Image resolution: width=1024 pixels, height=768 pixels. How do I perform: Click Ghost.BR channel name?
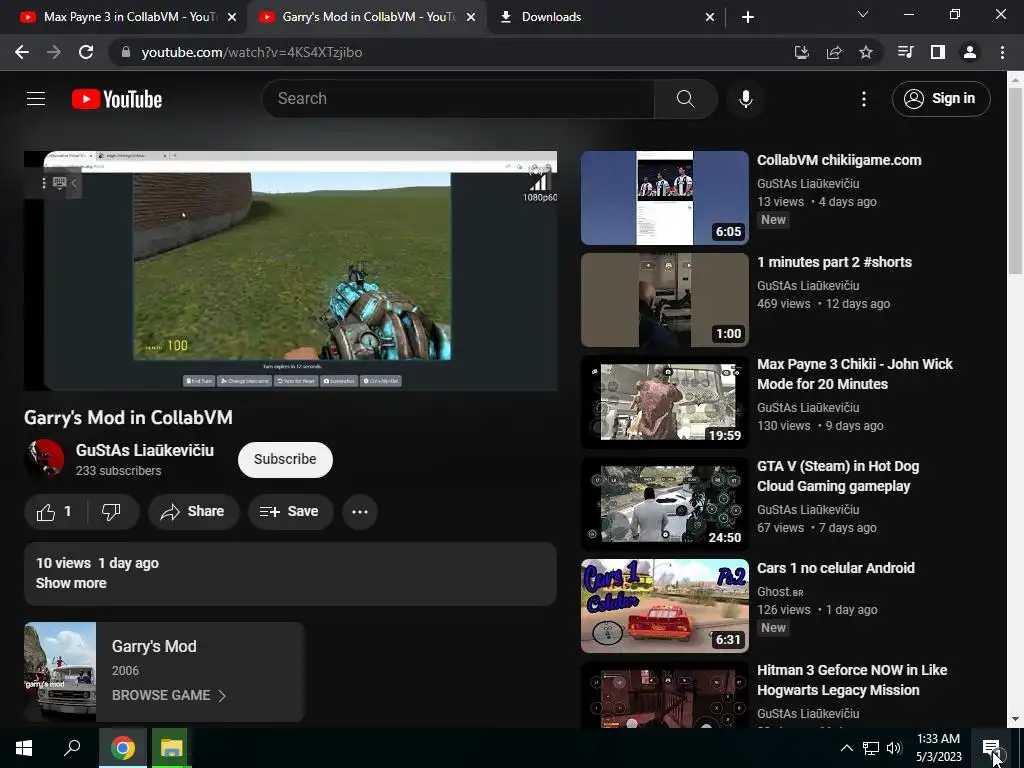point(780,592)
